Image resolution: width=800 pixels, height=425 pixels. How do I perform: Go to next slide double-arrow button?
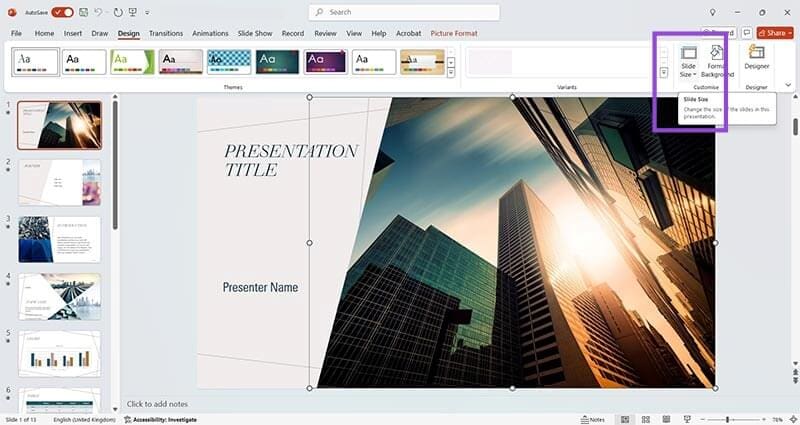click(795, 381)
